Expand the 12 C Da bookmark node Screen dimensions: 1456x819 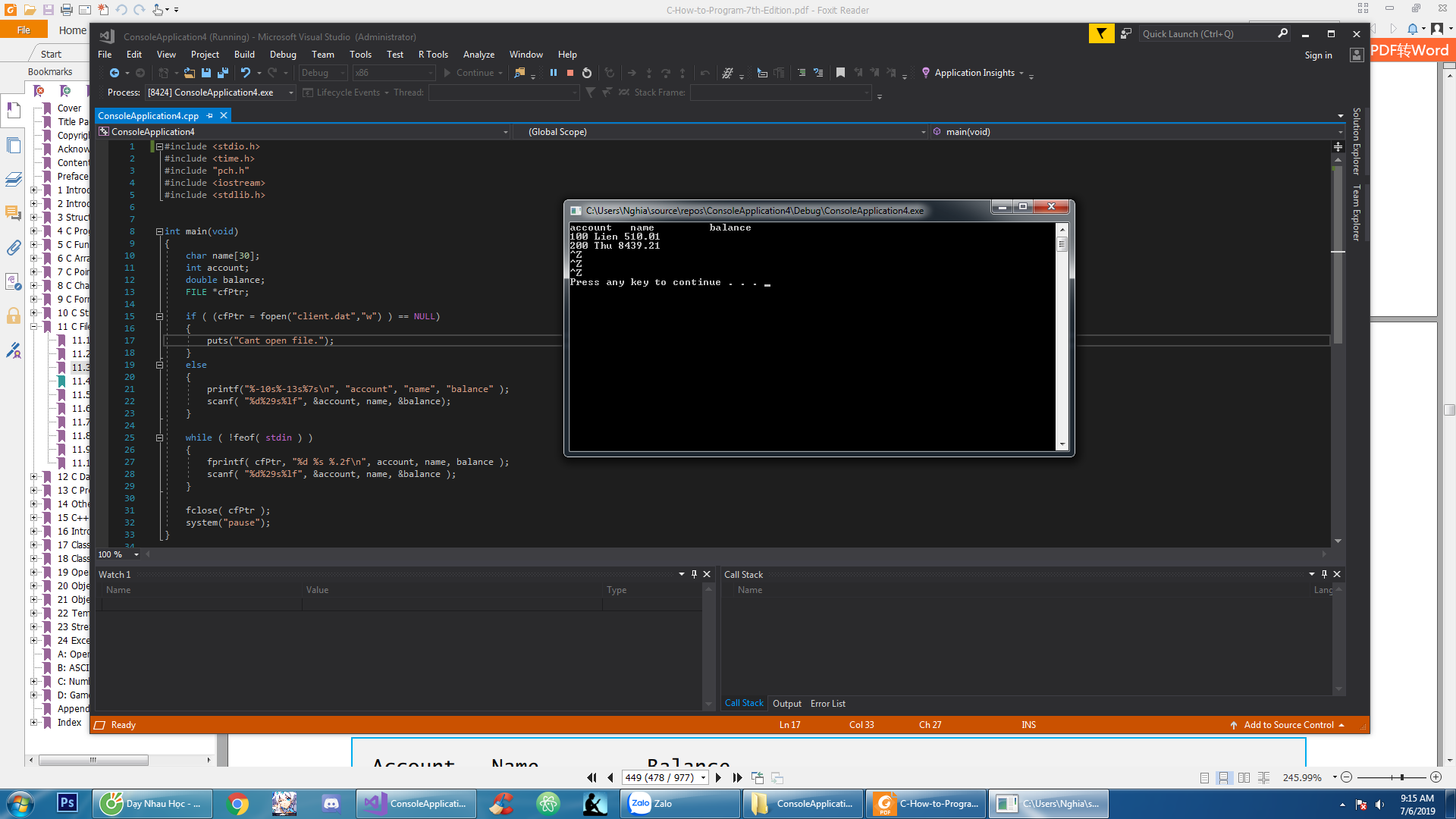(33, 476)
